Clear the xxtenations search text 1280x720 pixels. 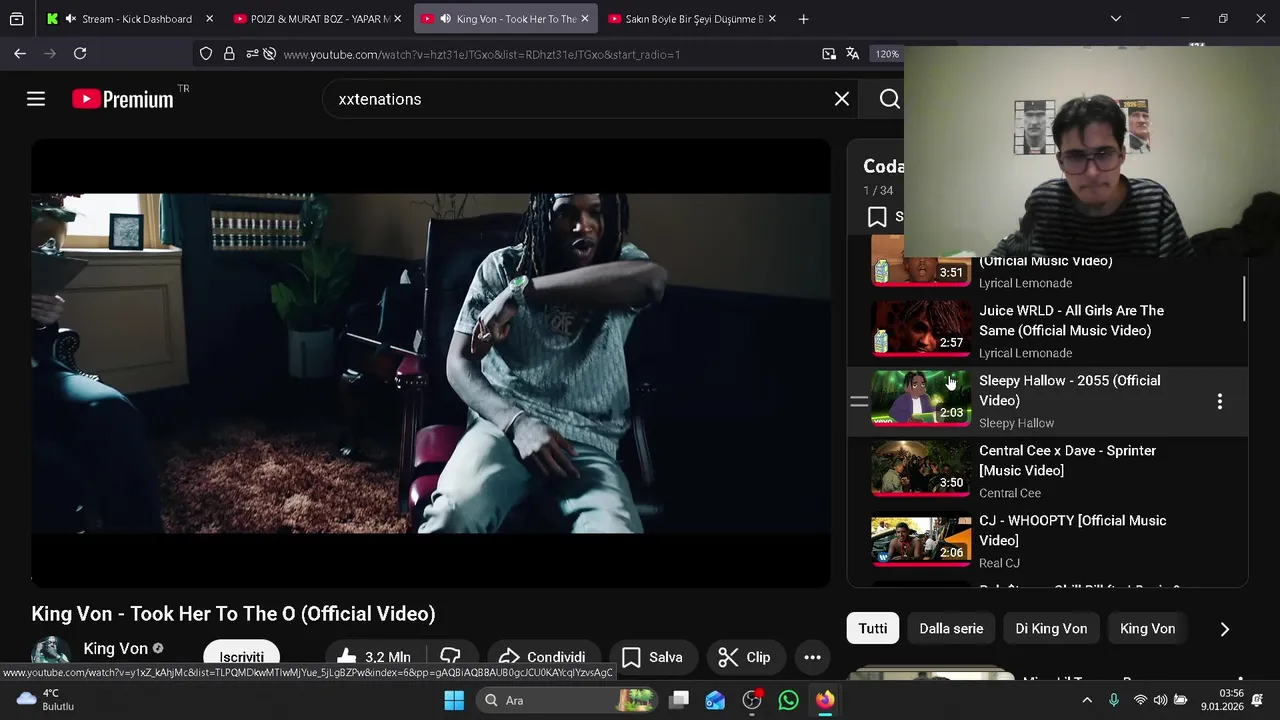point(842,99)
